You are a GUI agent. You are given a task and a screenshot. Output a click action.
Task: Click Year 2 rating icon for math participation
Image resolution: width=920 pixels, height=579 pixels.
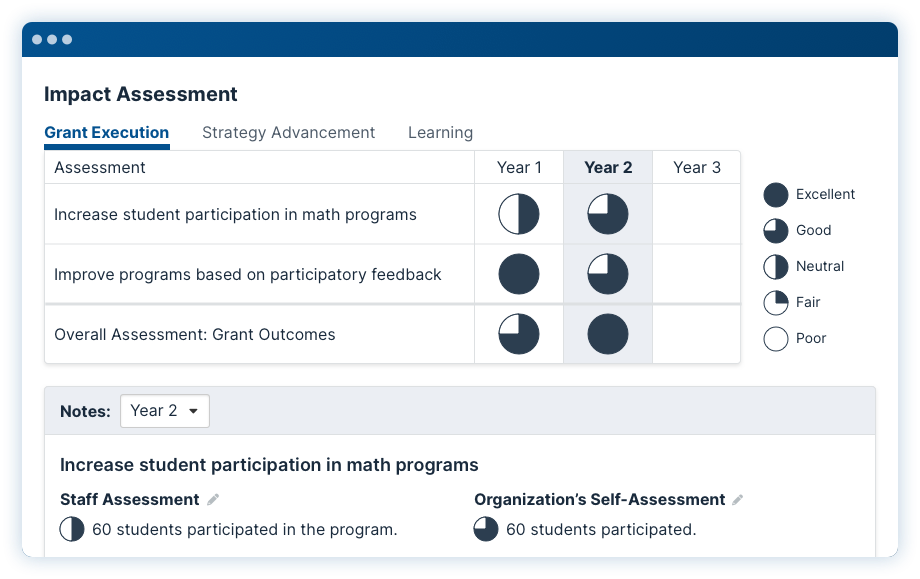pyautogui.click(x=608, y=214)
